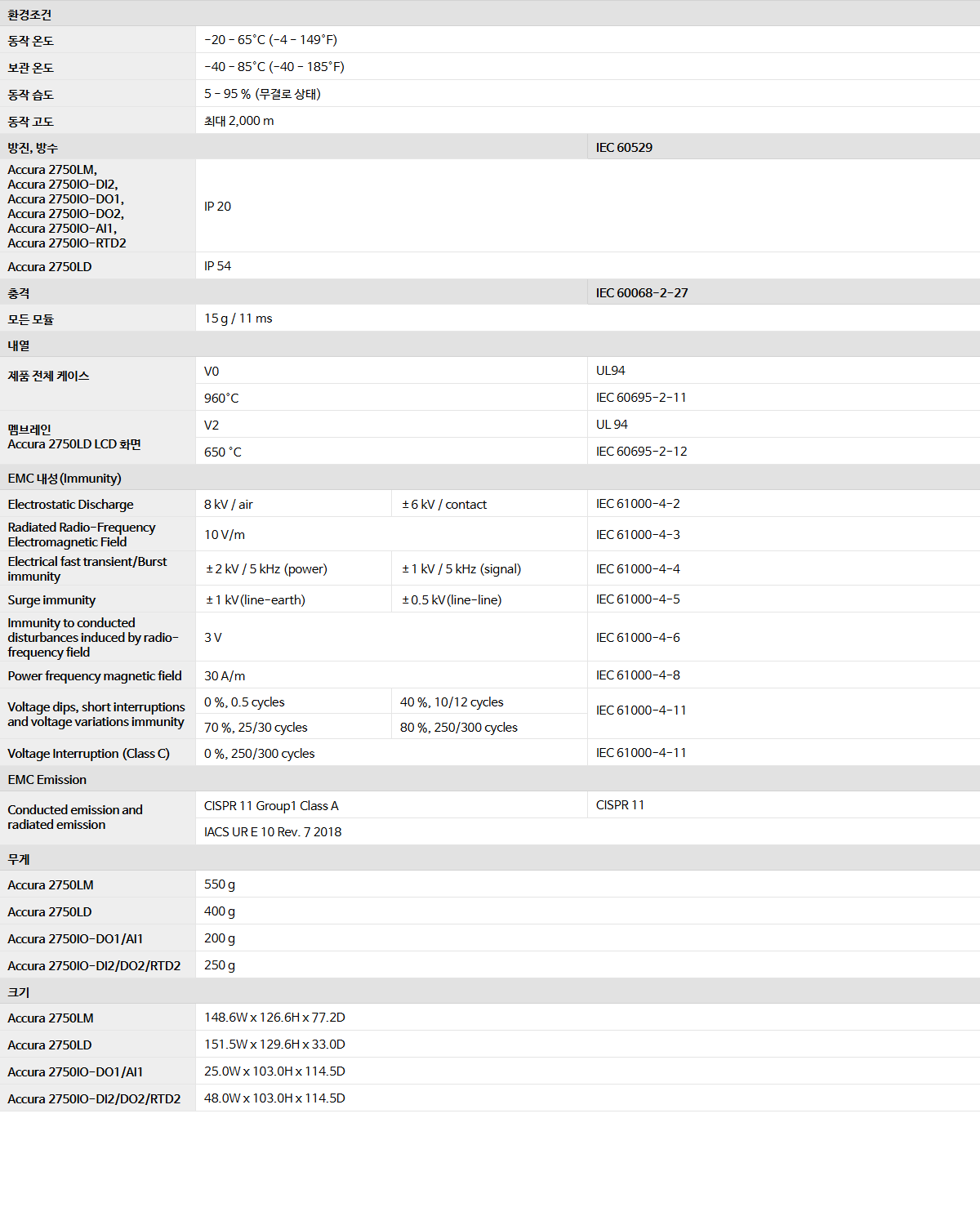Select the '8 kV / air' value
The width and height of the screenshot is (980, 1225).
pos(229,505)
